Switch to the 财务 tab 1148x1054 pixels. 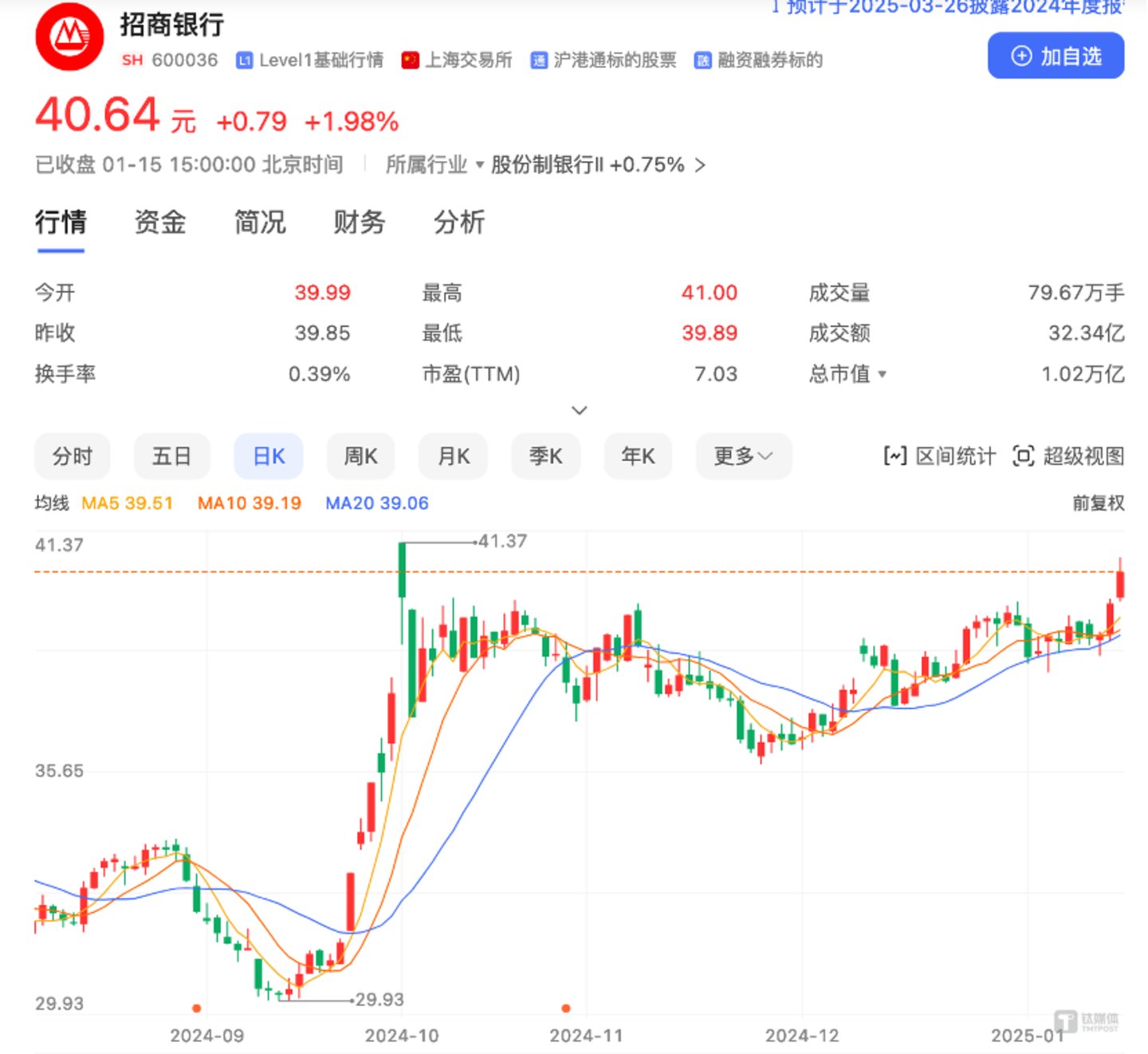click(x=359, y=222)
